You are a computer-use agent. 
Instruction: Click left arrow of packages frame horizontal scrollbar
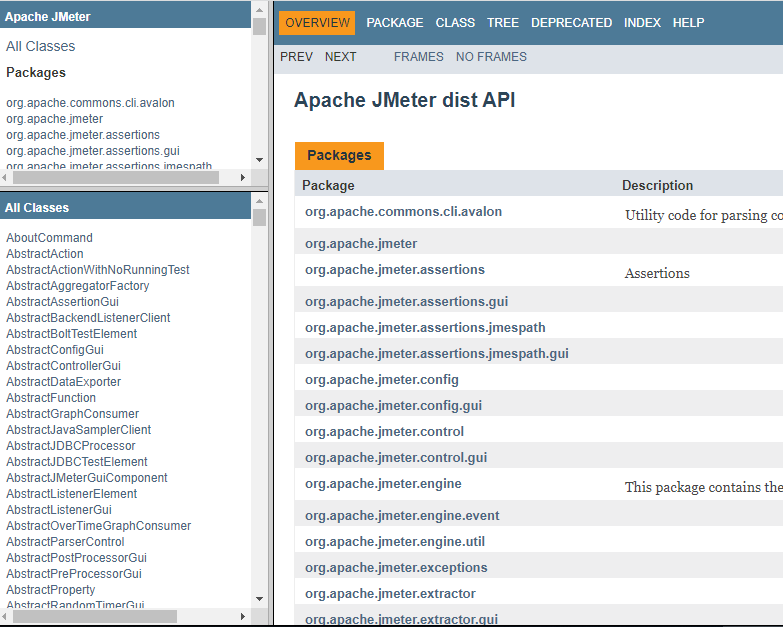(x=7, y=177)
